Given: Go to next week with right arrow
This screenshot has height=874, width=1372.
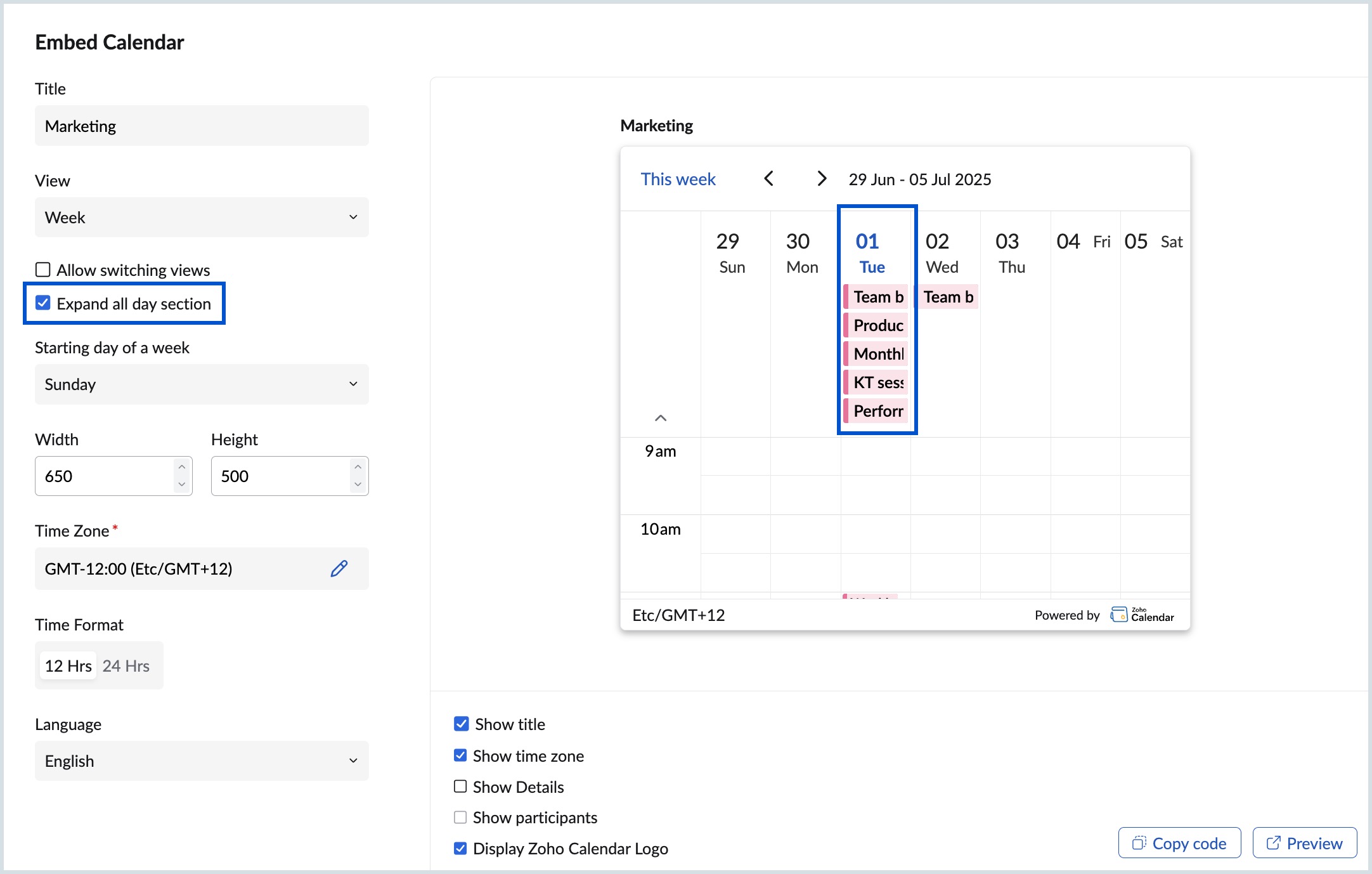Looking at the screenshot, I should click(x=821, y=179).
